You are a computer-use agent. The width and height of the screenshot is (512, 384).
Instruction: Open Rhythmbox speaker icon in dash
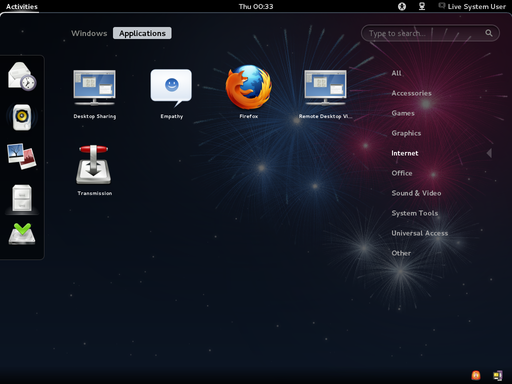22,117
